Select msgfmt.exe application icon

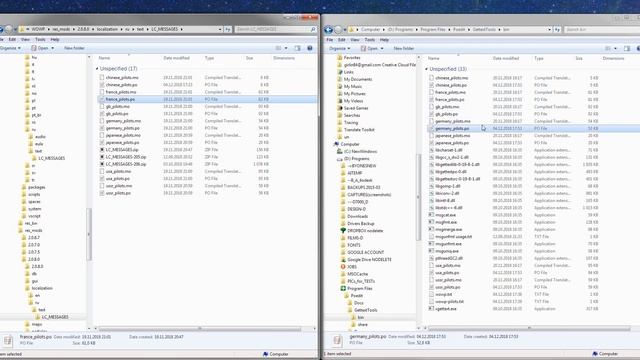431,222
